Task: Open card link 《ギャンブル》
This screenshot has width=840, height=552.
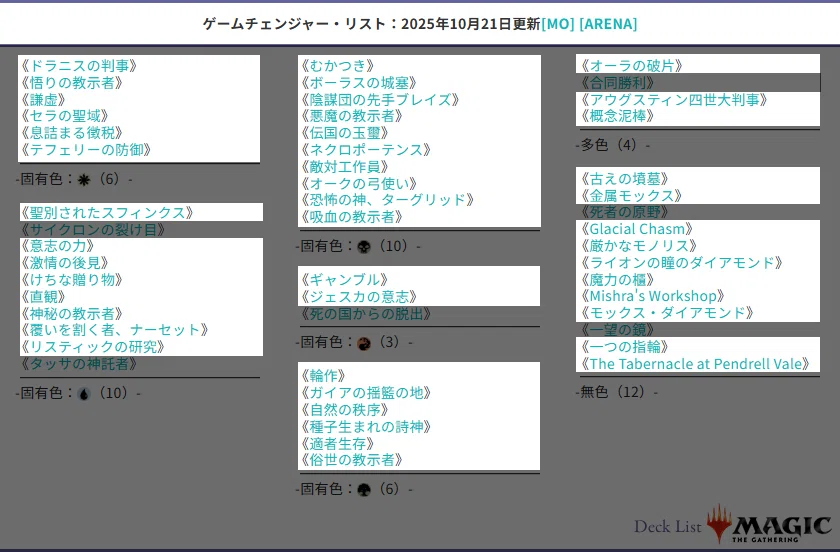Action: pyautogui.click(x=344, y=280)
